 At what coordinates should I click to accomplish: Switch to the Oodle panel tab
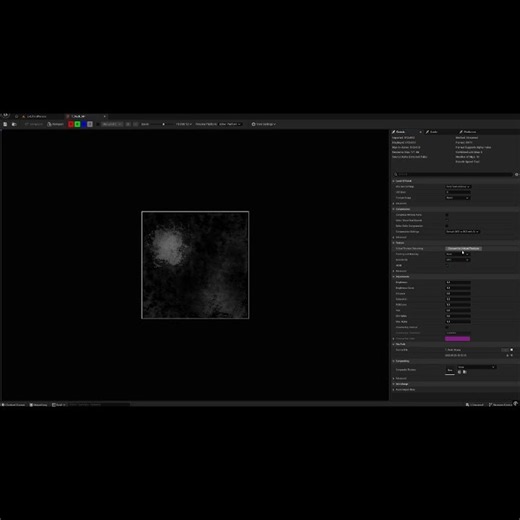coord(432,132)
